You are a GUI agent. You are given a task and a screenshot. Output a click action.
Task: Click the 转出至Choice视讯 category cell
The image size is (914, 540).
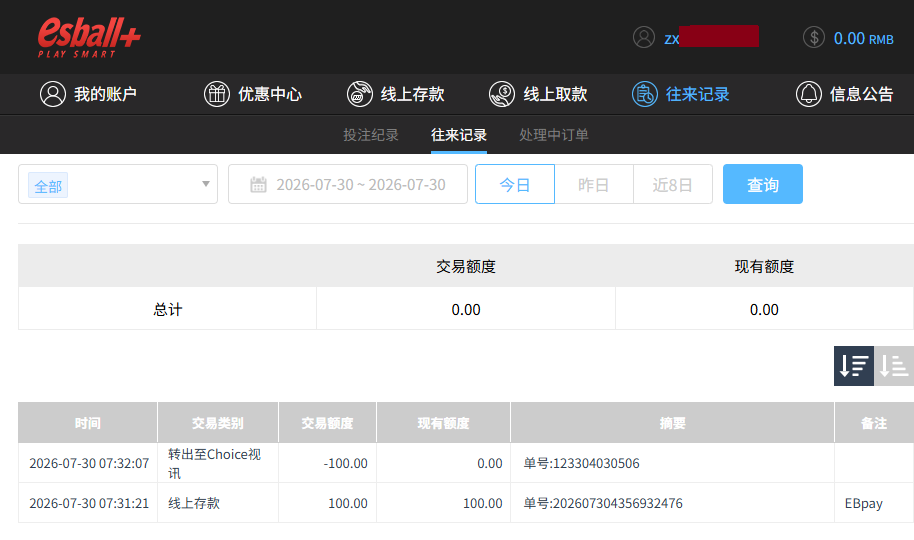click(x=217, y=463)
